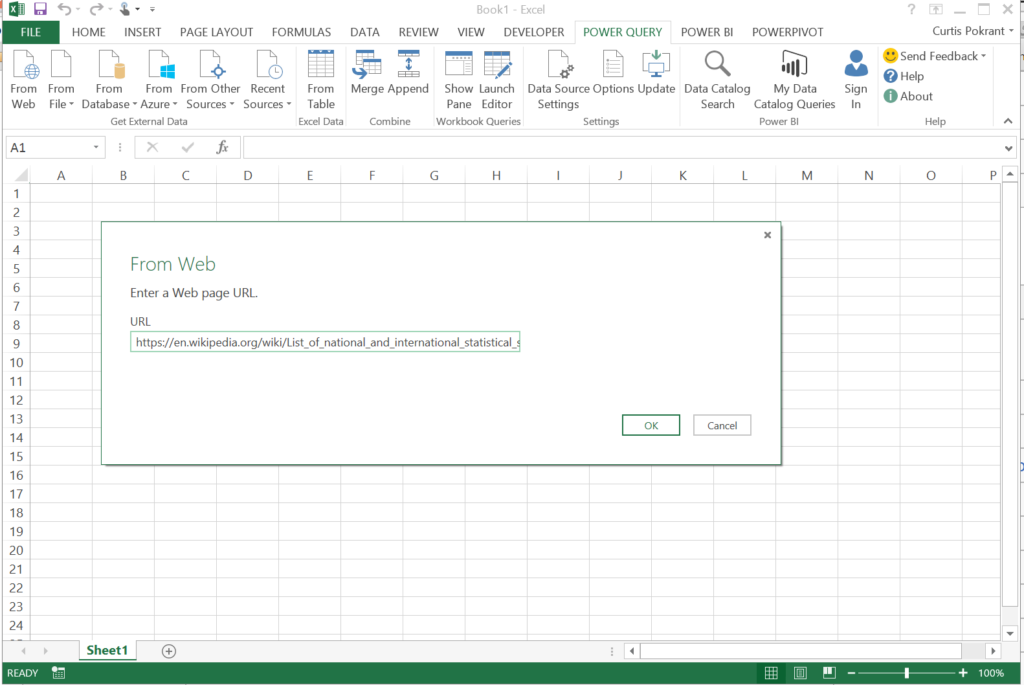Click inside the URL input field
Viewport: 1024px width, 685px height.
pos(326,342)
